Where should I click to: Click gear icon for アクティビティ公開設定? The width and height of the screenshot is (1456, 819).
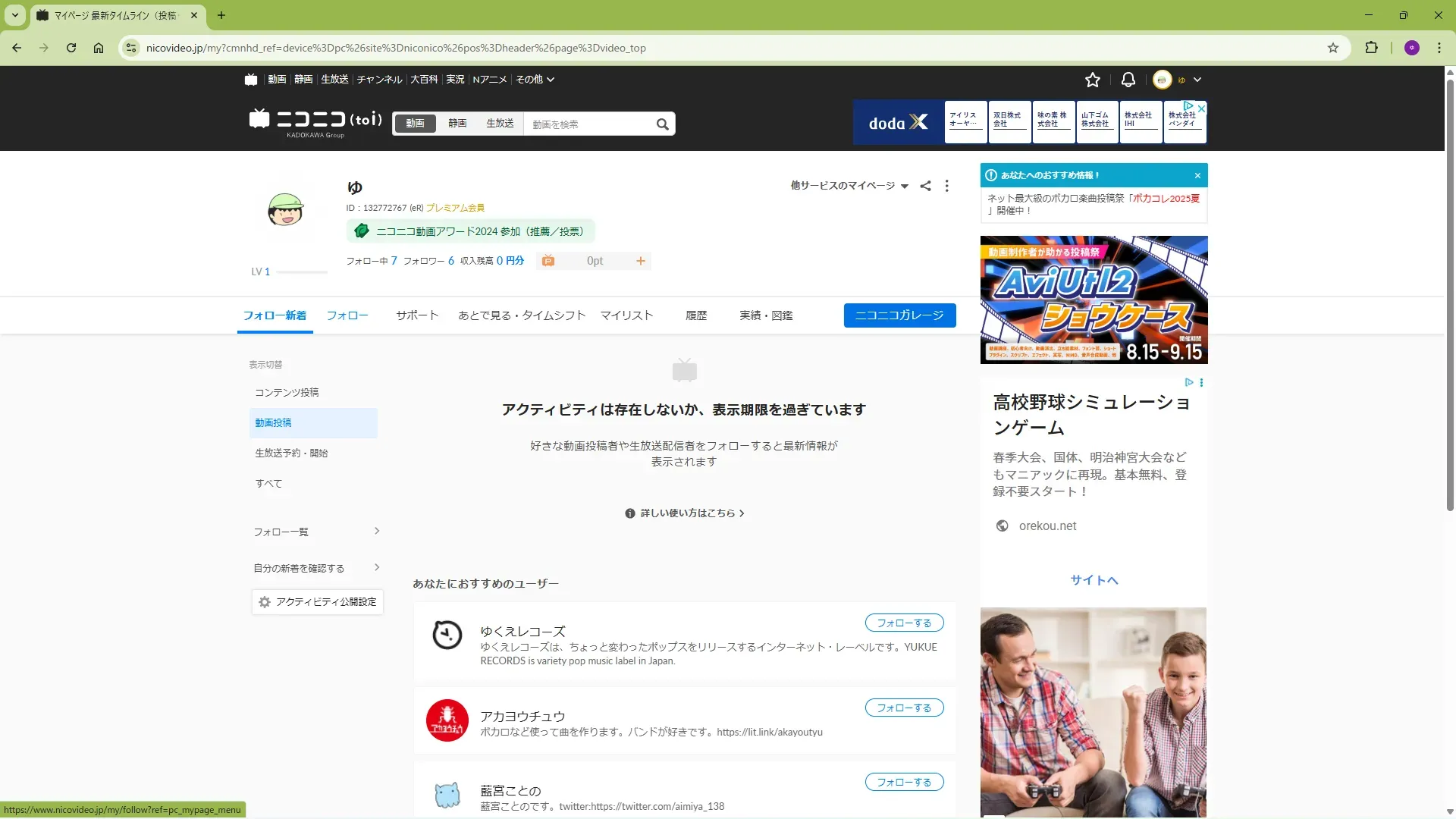tap(265, 602)
